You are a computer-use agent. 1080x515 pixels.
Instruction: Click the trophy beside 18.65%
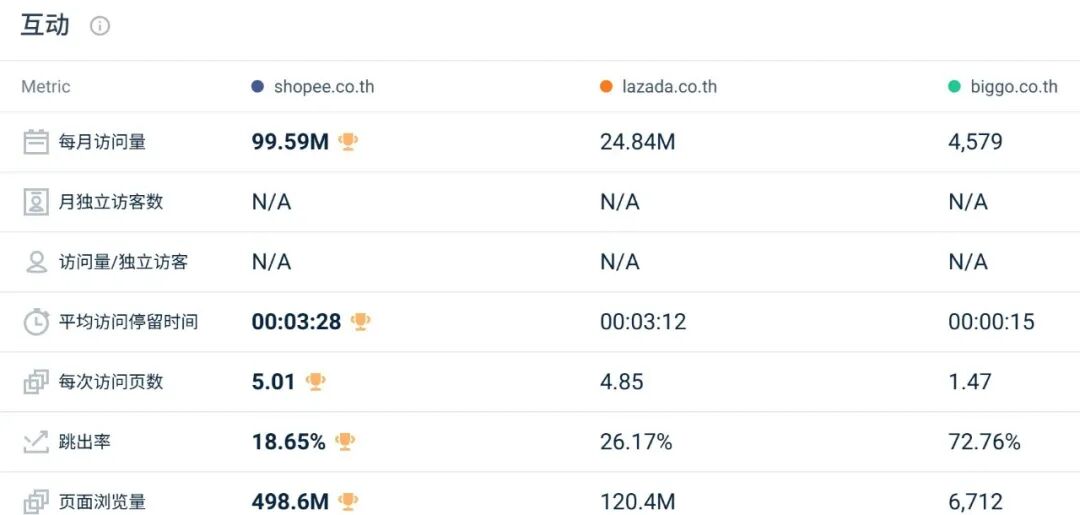point(344,441)
